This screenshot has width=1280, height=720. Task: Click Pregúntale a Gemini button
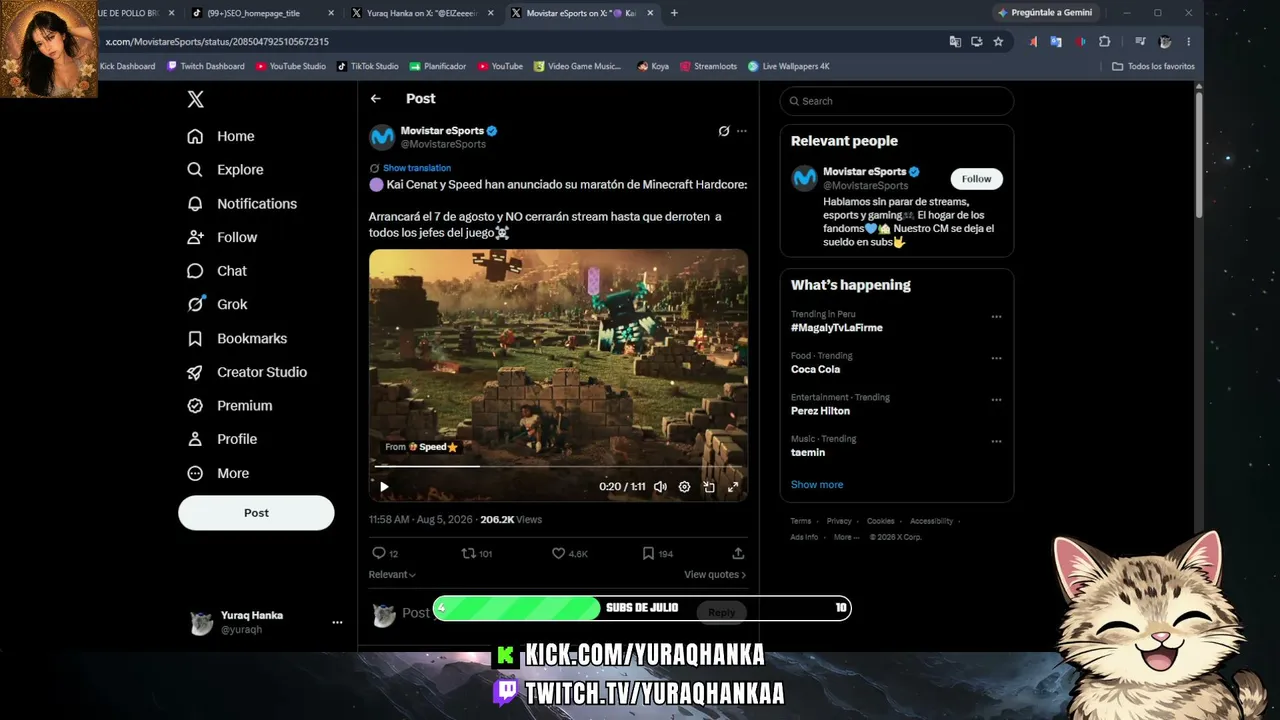pos(1048,13)
